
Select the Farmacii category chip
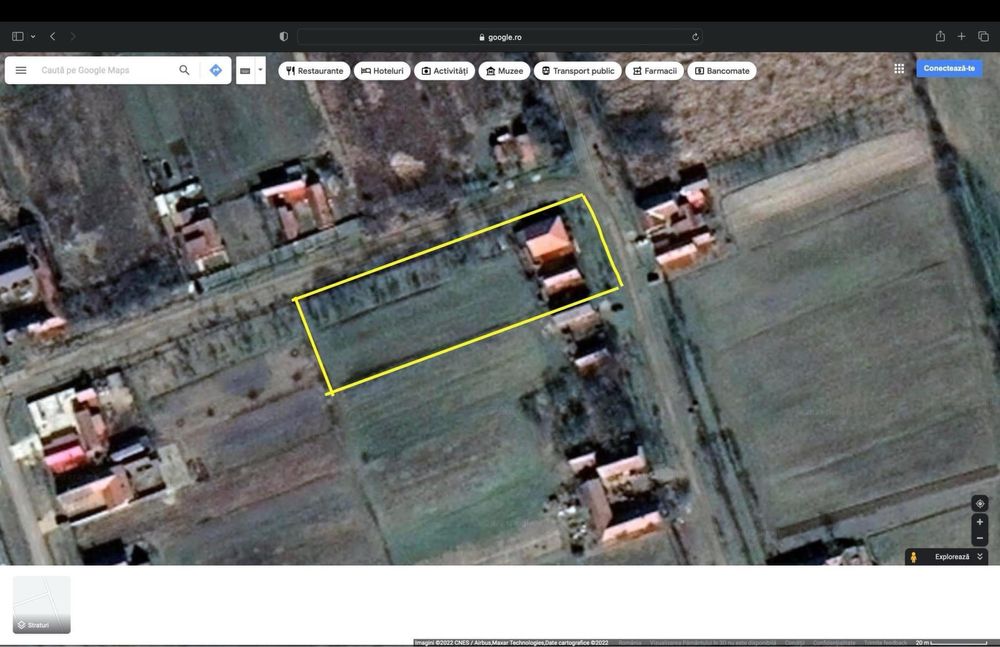(654, 71)
